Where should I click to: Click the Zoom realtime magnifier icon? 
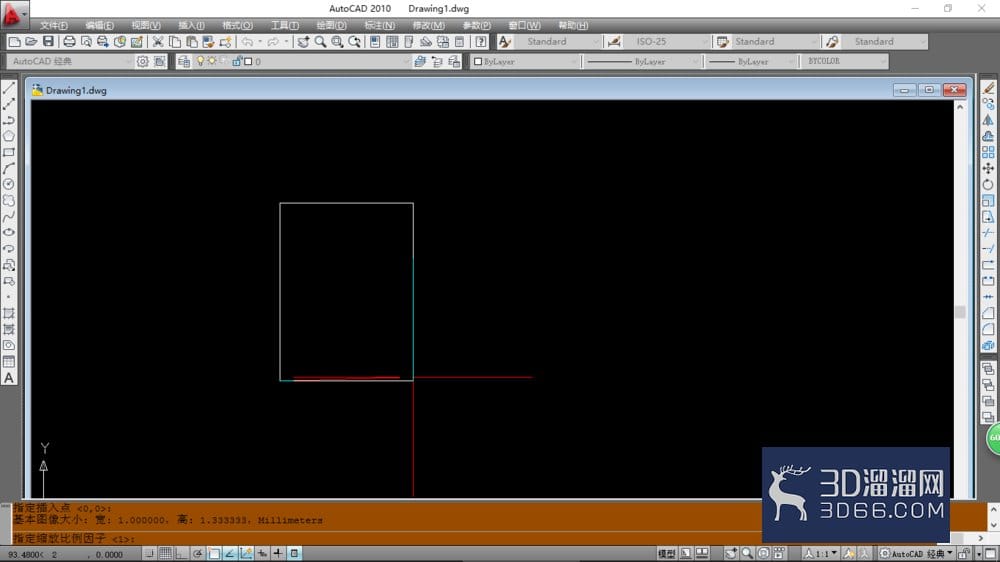(x=320, y=41)
